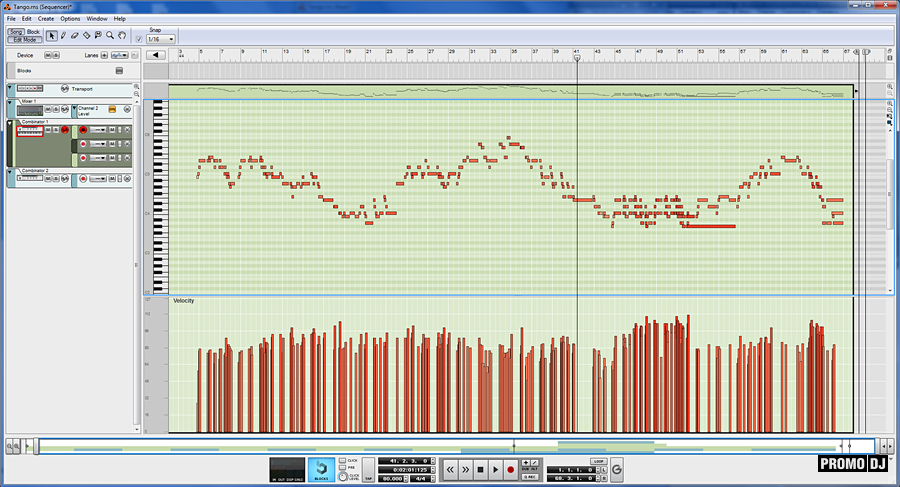Zoom out the note edit lane at right
The image size is (900, 487).
click(x=890, y=110)
